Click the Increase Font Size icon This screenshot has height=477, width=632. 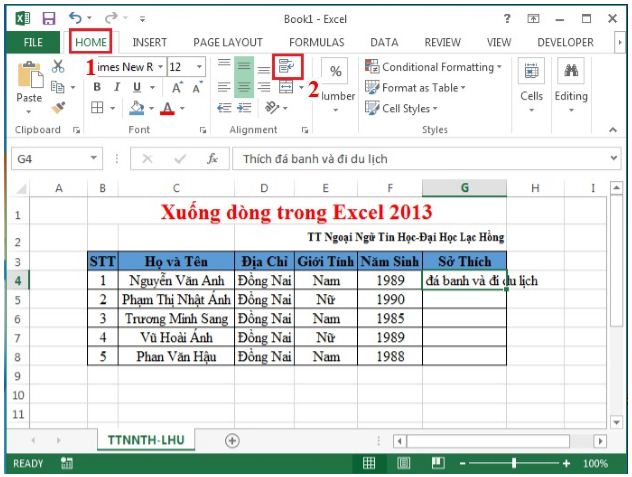click(x=177, y=88)
